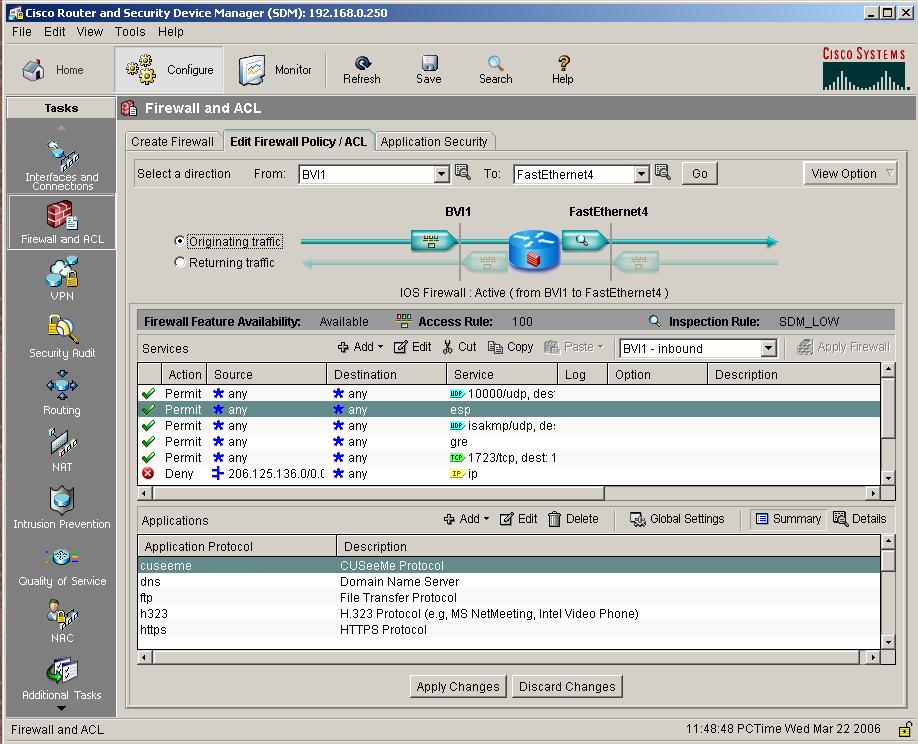The width and height of the screenshot is (918, 744).
Task: Select the Returning traffic radio button
Action: click(x=180, y=263)
